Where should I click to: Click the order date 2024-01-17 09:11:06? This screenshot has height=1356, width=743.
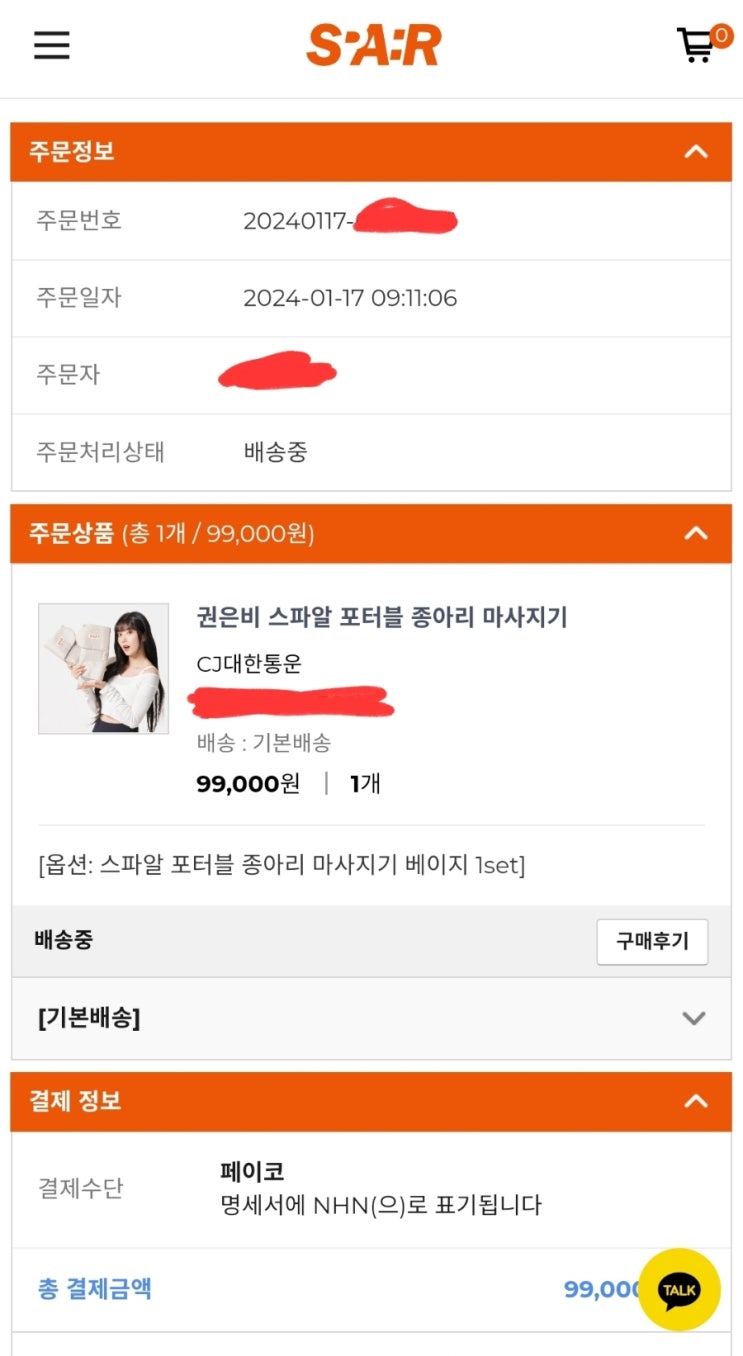350,298
